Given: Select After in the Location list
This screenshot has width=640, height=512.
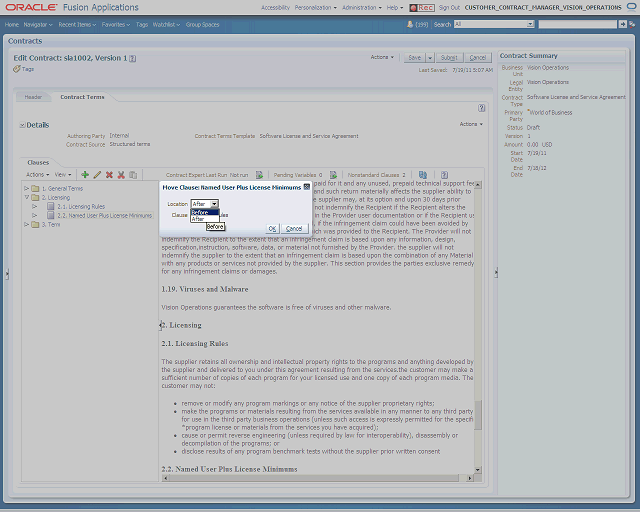Looking at the screenshot, I should pyautogui.click(x=205, y=219).
